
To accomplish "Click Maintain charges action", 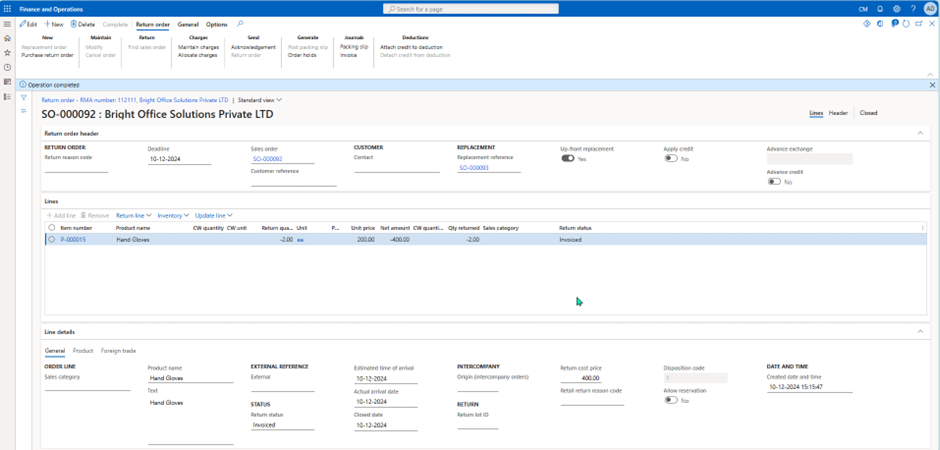I will [198, 47].
